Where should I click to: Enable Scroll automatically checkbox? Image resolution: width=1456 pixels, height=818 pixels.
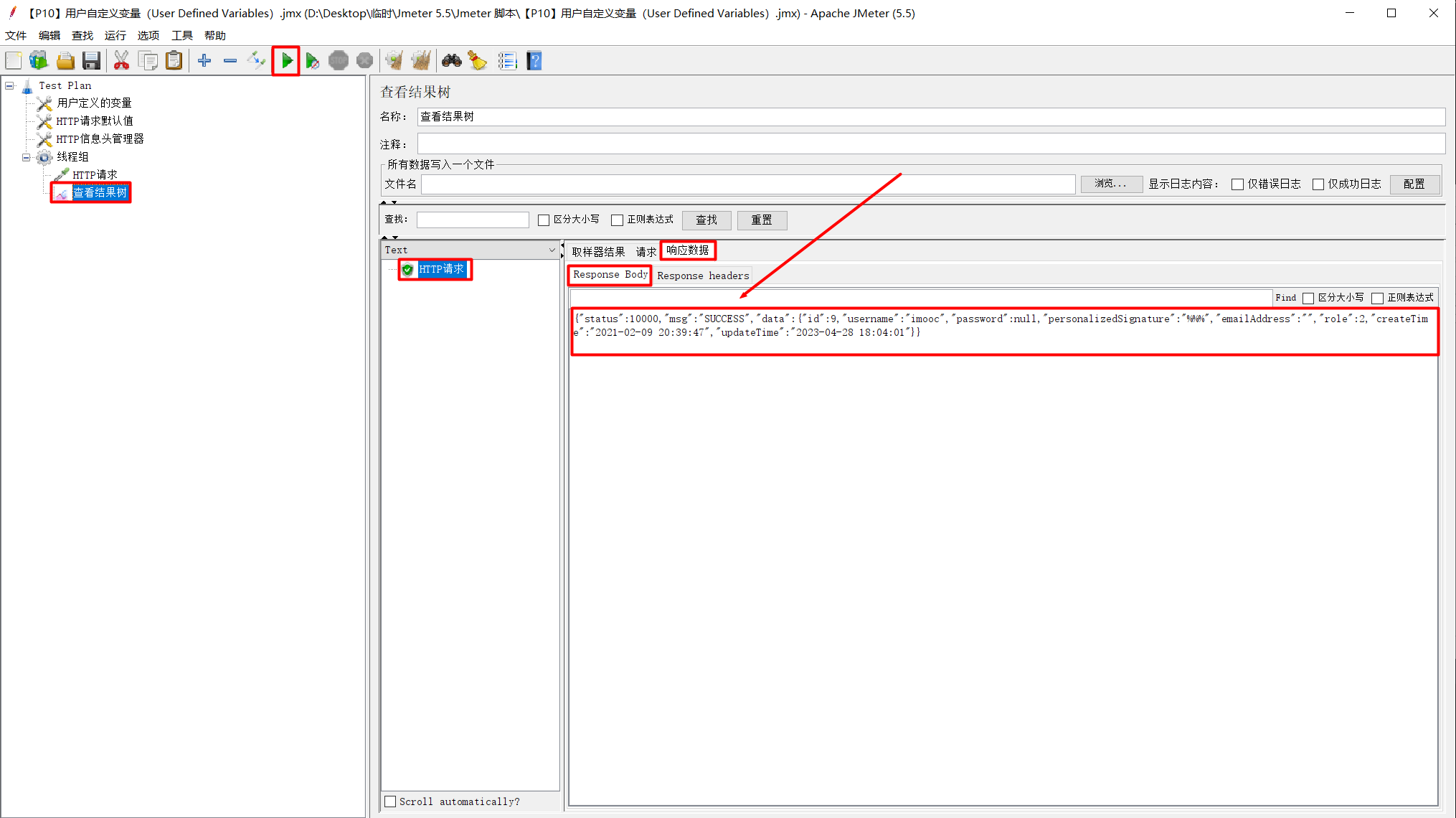(x=390, y=801)
